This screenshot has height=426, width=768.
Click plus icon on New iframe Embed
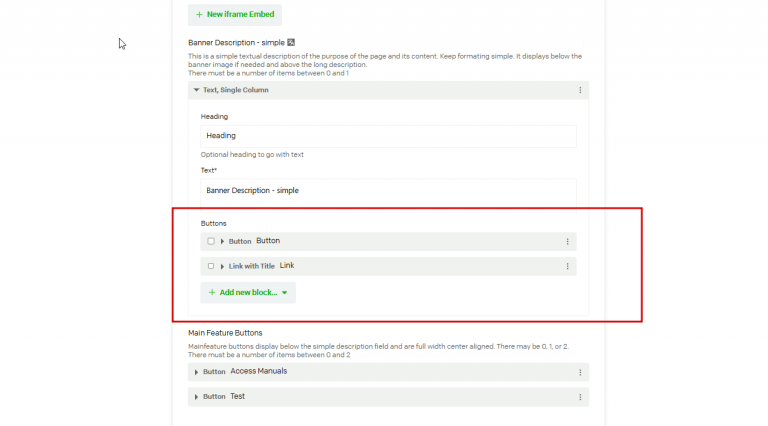[199, 15]
